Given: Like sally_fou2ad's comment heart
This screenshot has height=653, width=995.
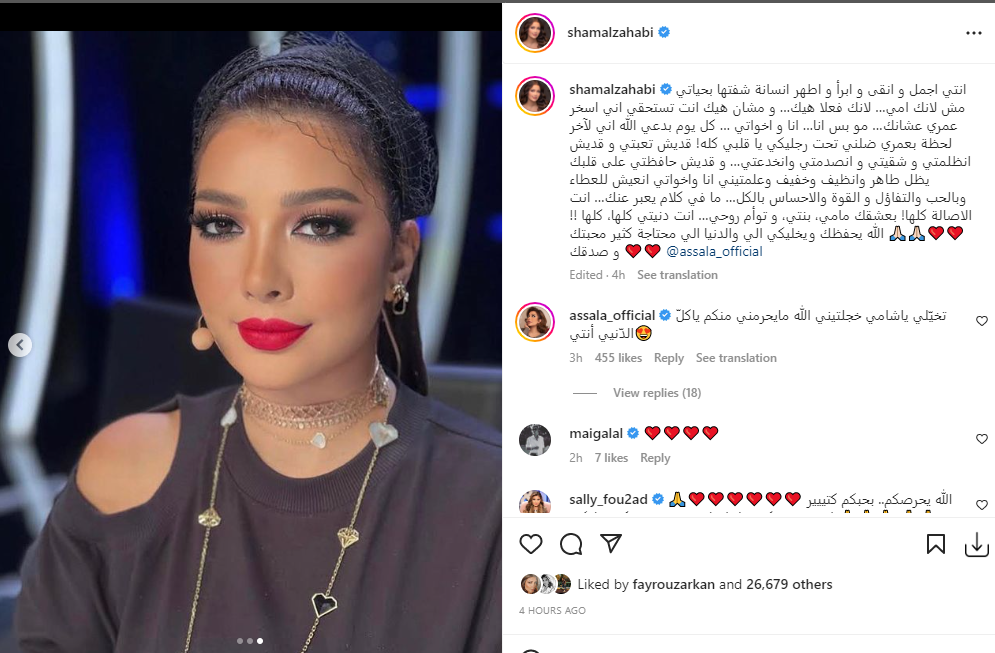Looking at the screenshot, I should 982,505.
